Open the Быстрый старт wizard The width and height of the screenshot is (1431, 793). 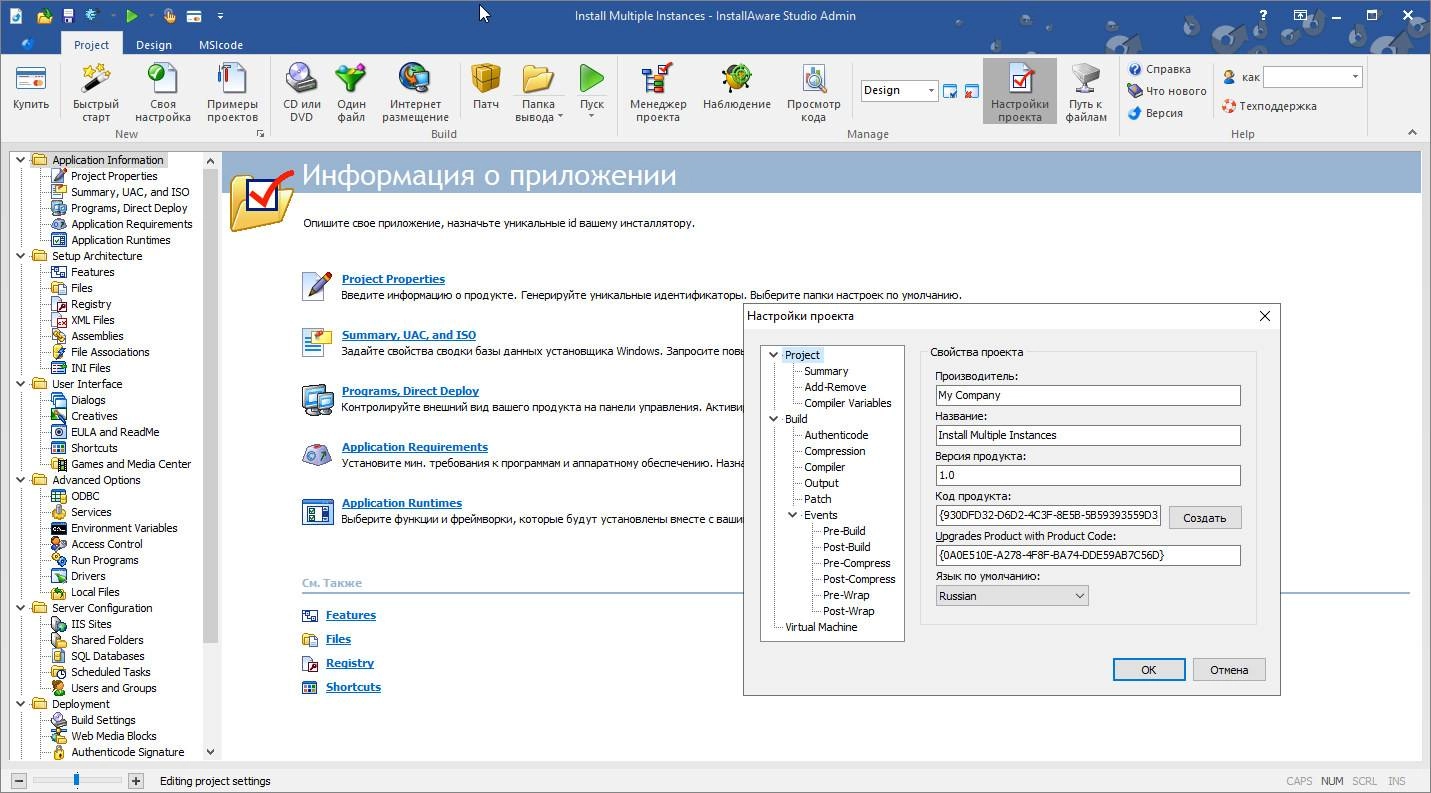pos(96,93)
